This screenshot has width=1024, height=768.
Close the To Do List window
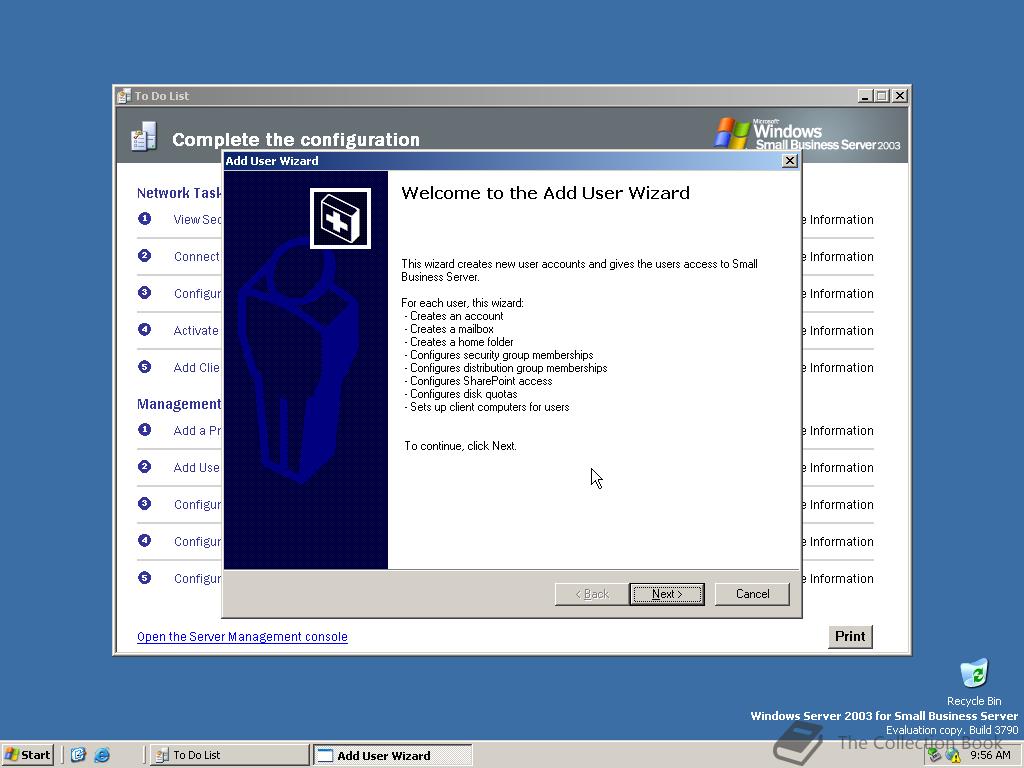click(x=899, y=96)
